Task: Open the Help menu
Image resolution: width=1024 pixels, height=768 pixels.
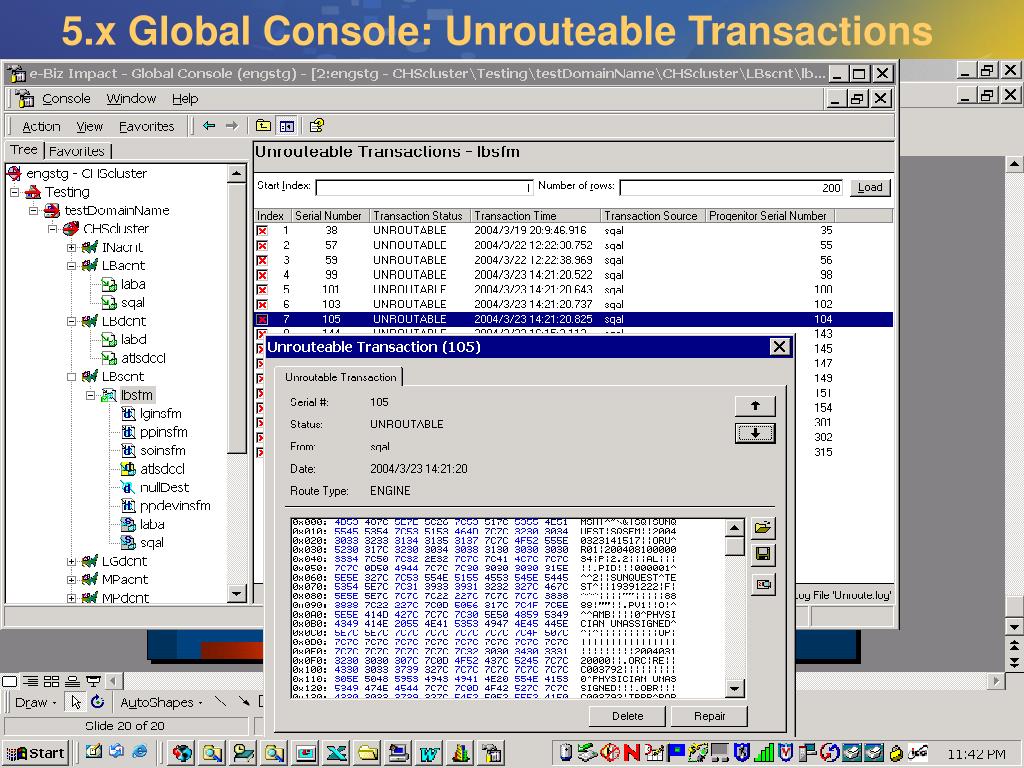Action: tap(185, 99)
